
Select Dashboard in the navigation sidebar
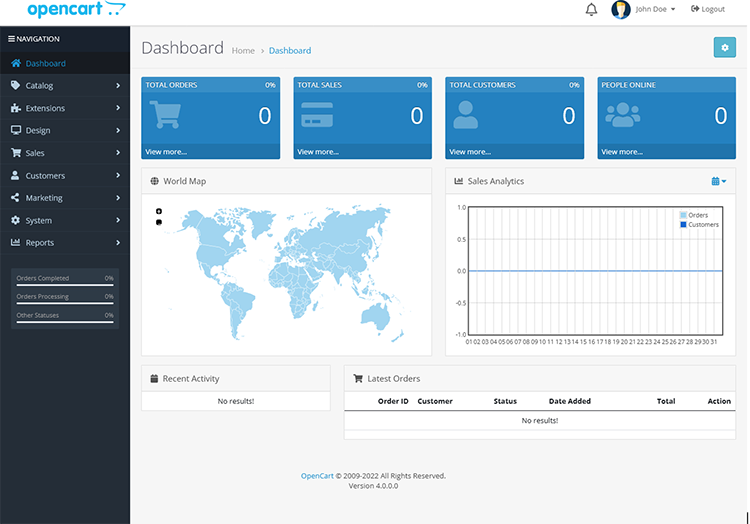tap(46, 63)
